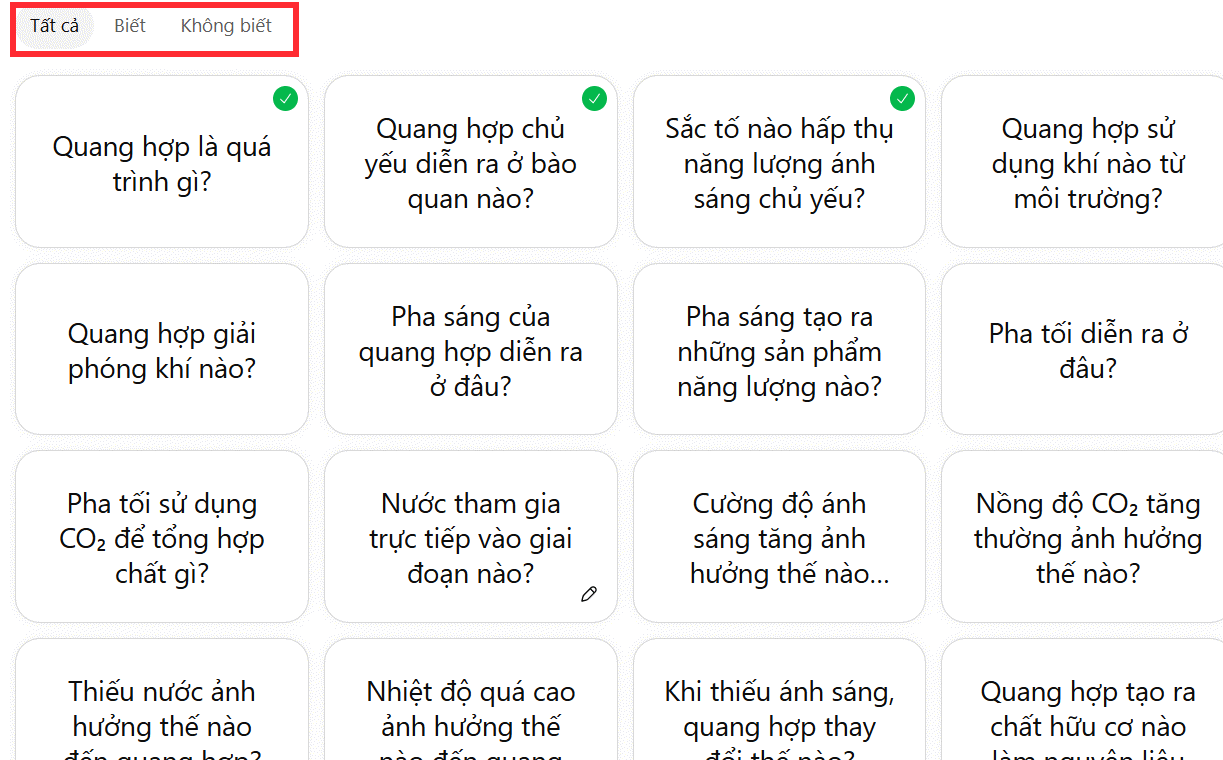Select the "Tất cả" filter tab
The width and height of the screenshot is (1223, 760).
pos(54,26)
